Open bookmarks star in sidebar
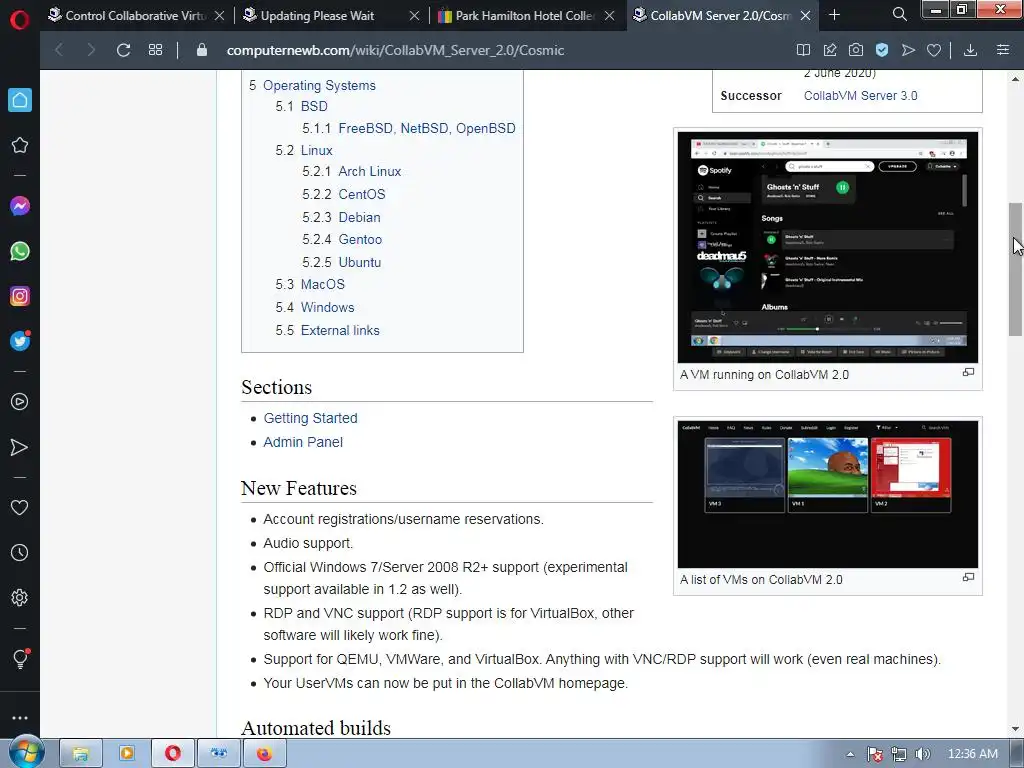This screenshot has height=768, width=1024. (20, 145)
